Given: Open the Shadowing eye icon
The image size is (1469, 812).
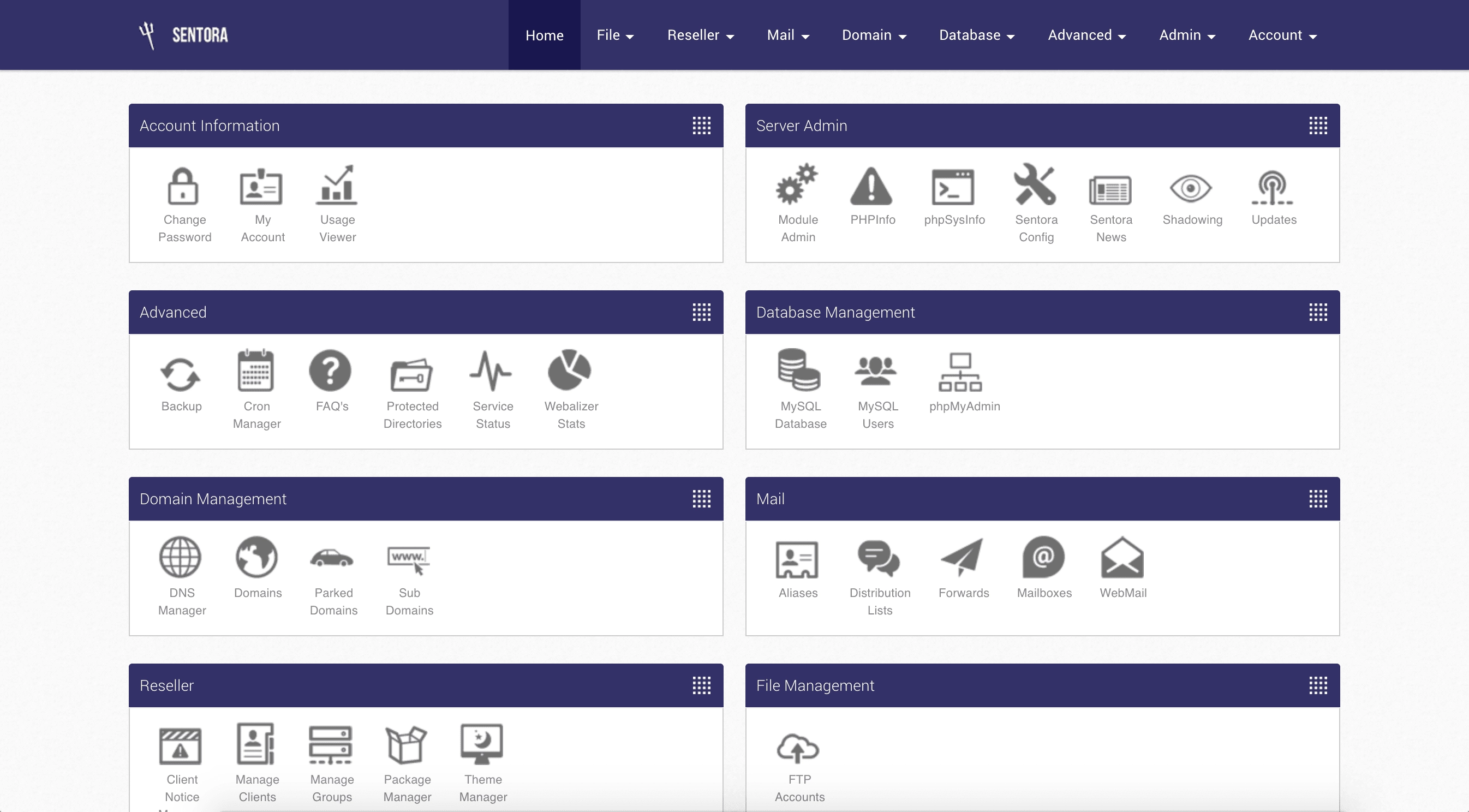Looking at the screenshot, I should pos(1191,189).
